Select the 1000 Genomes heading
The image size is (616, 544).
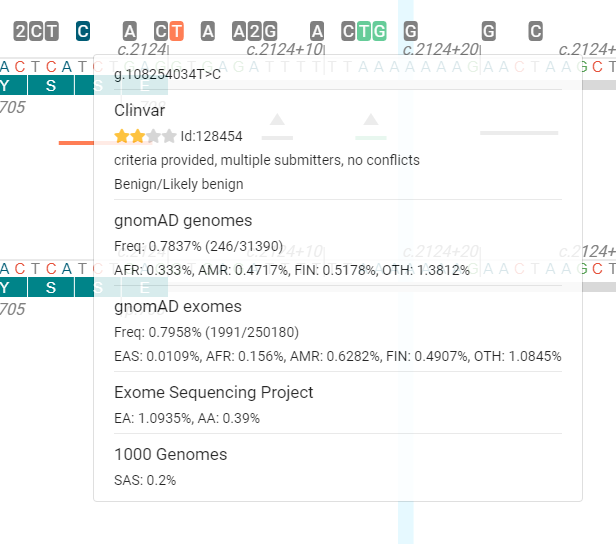[x=171, y=454]
